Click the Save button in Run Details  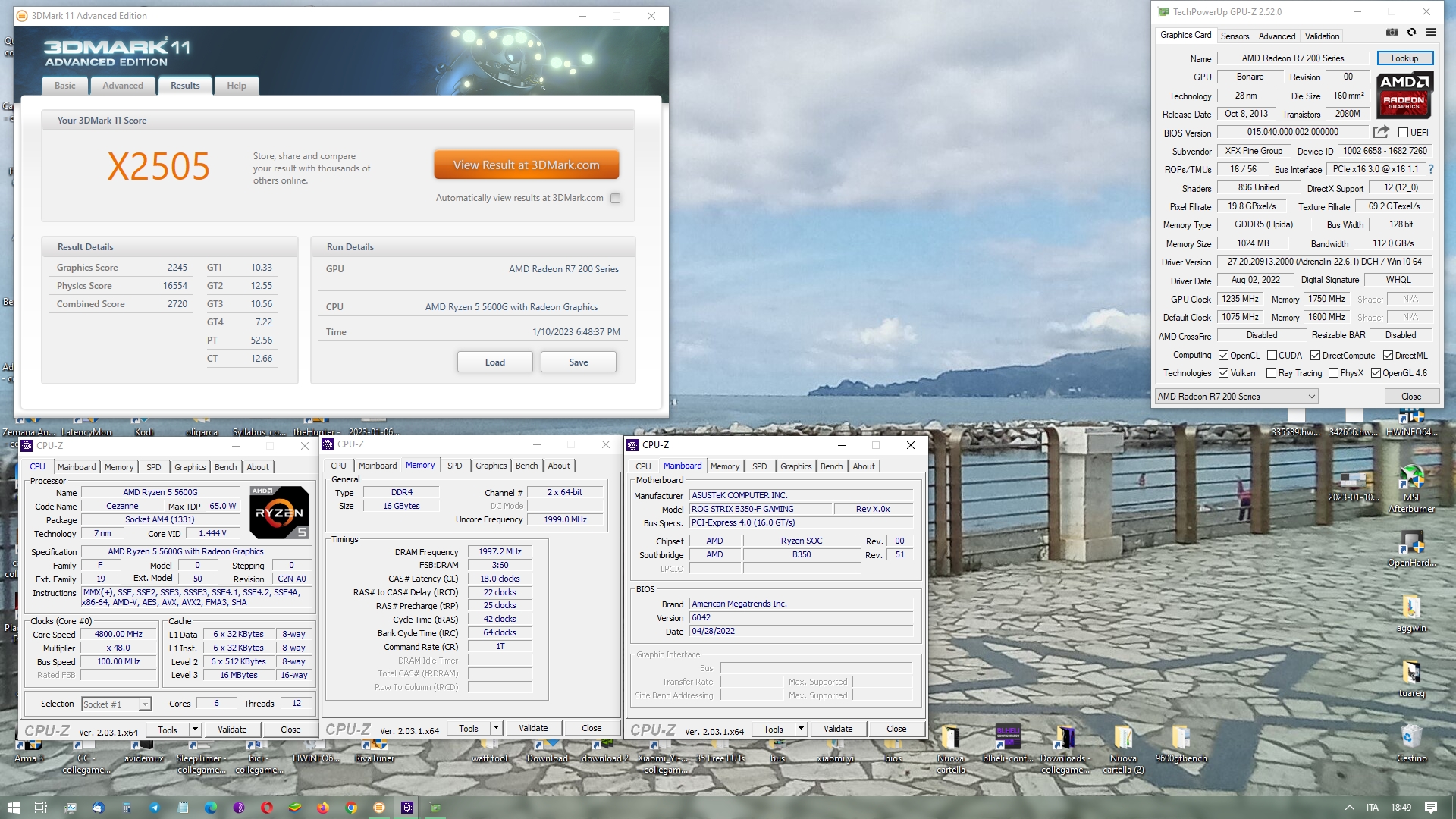pyautogui.click(x=578, y=362)
